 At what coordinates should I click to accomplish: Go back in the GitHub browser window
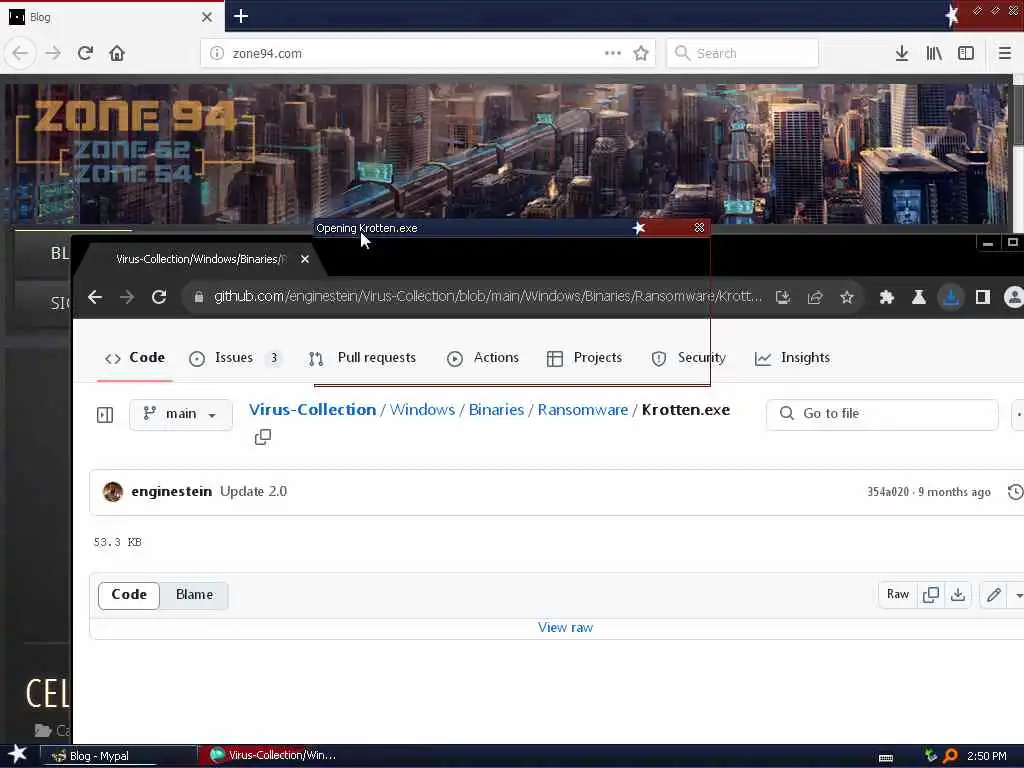95,297
